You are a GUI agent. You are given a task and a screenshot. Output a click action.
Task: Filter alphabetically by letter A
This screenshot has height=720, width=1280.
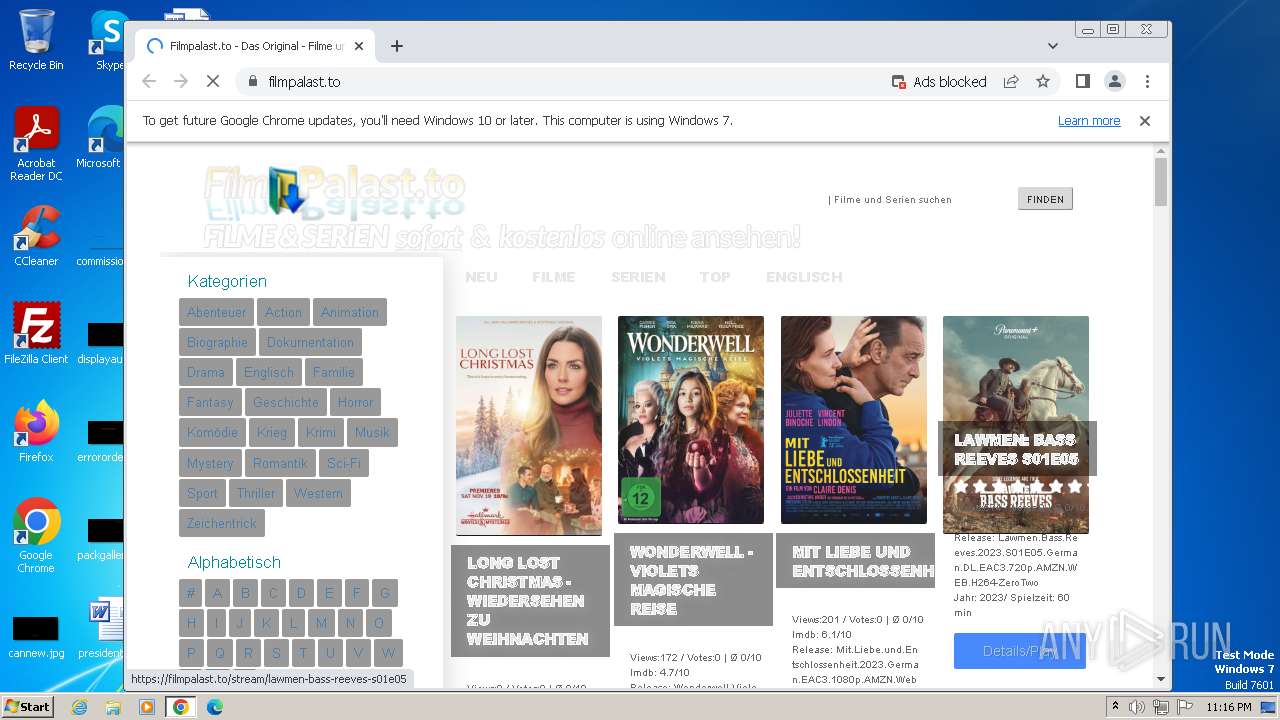217,592
